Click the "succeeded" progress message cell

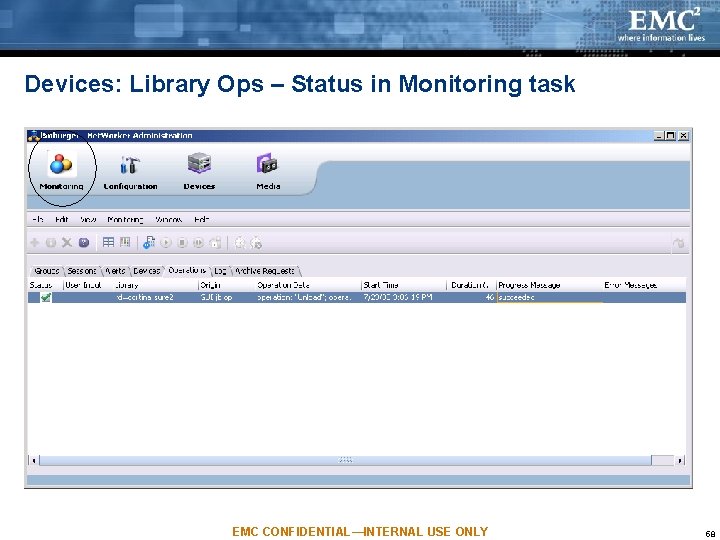(x=549, y=298)
